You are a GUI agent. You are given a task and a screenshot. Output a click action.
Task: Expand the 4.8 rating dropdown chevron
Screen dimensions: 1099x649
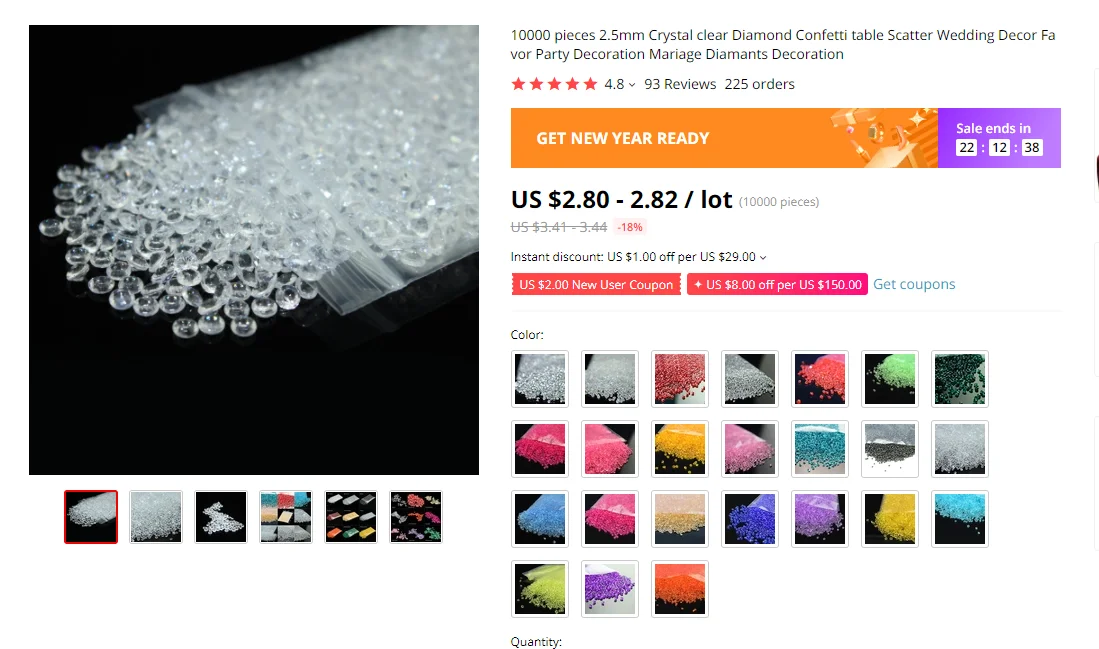(632, 85)
